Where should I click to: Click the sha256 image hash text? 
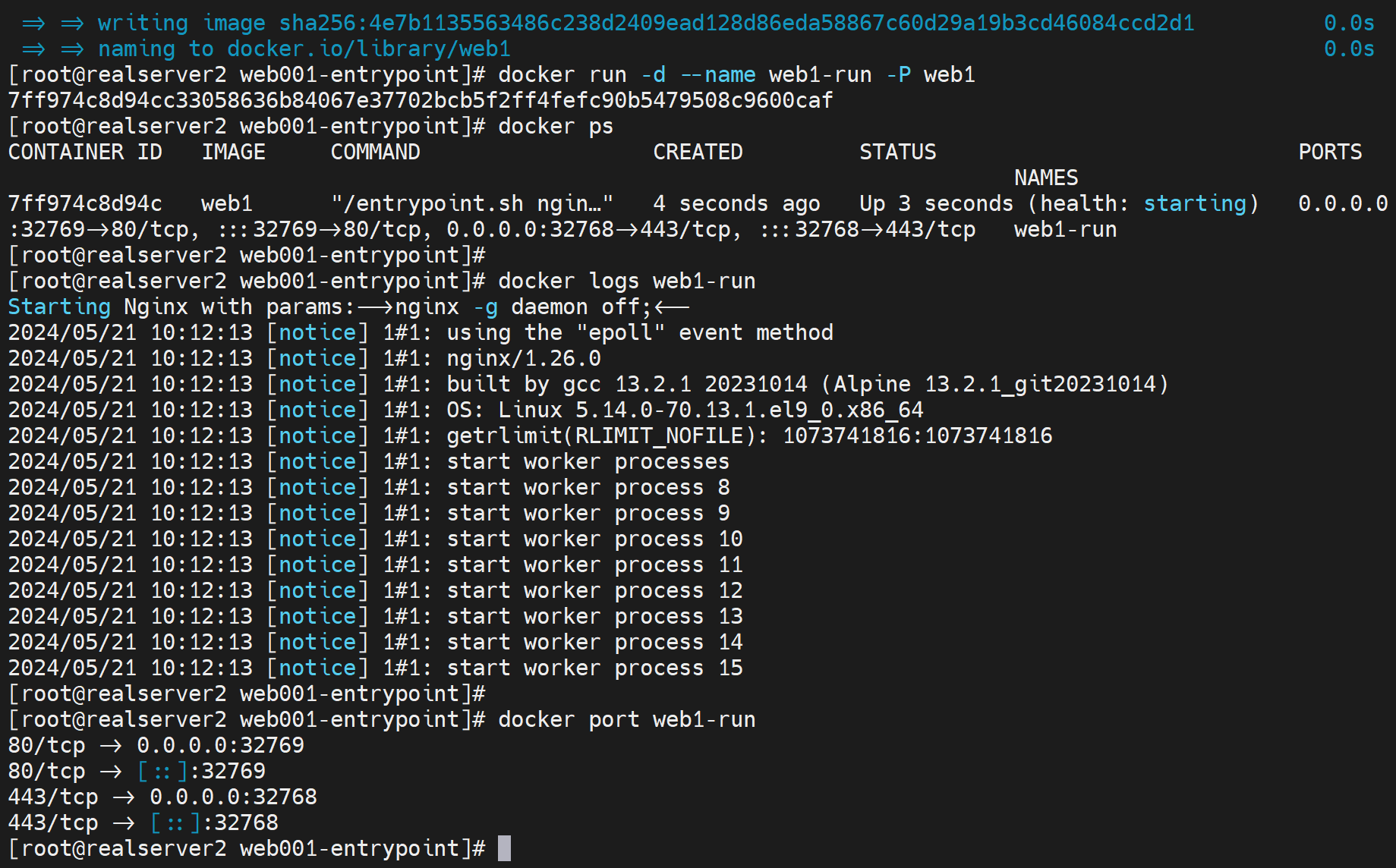point(736,23)
